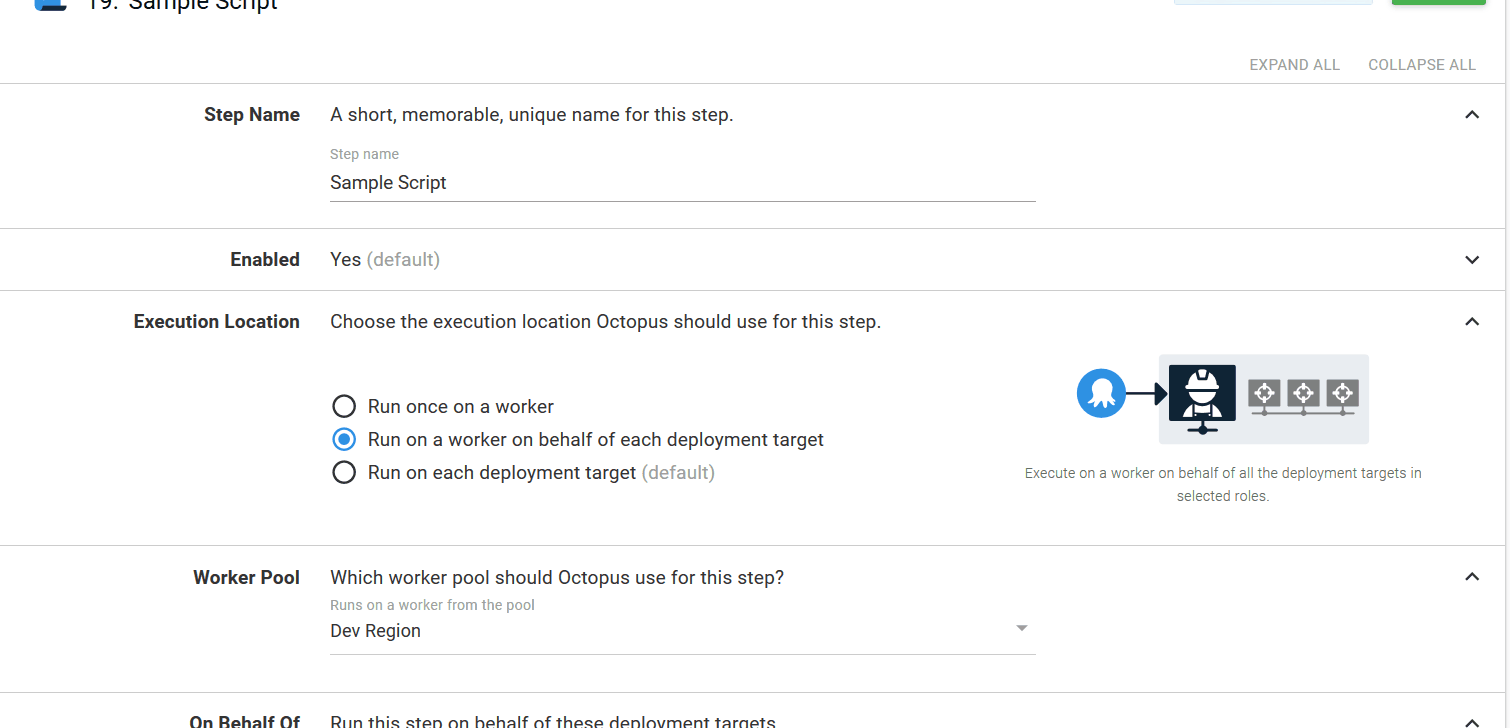Collapse the Step Name section
The height and width of the screenshot is (728, 1510).
tap(1472, 114)
